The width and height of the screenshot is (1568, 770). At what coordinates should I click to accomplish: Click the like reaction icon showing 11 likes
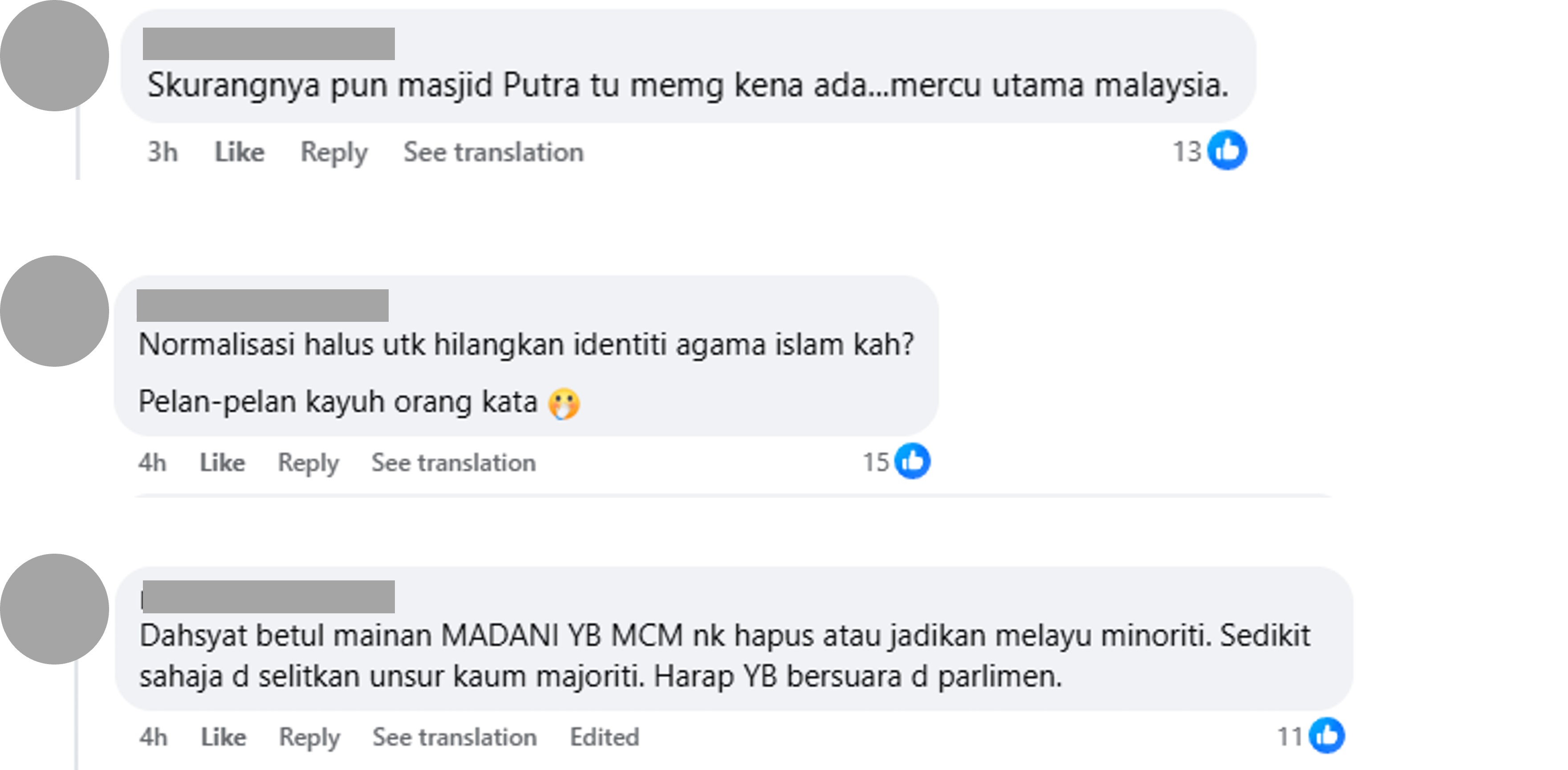[x=1327, y=735]
